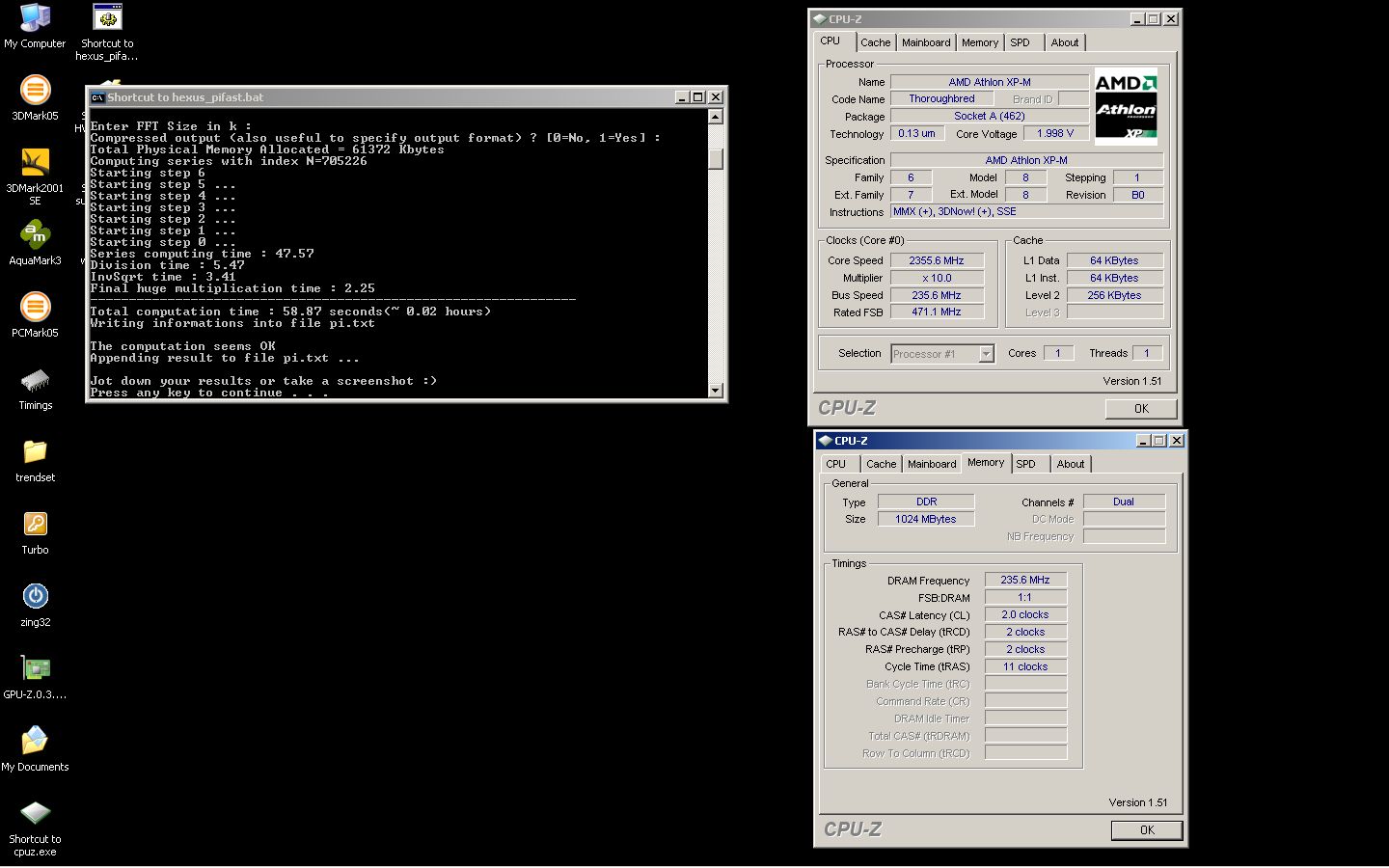Select CPU tab in upper CPU-Z window
The width and height of the screenshot is (1389, 868).
click(x=831, y=41)
